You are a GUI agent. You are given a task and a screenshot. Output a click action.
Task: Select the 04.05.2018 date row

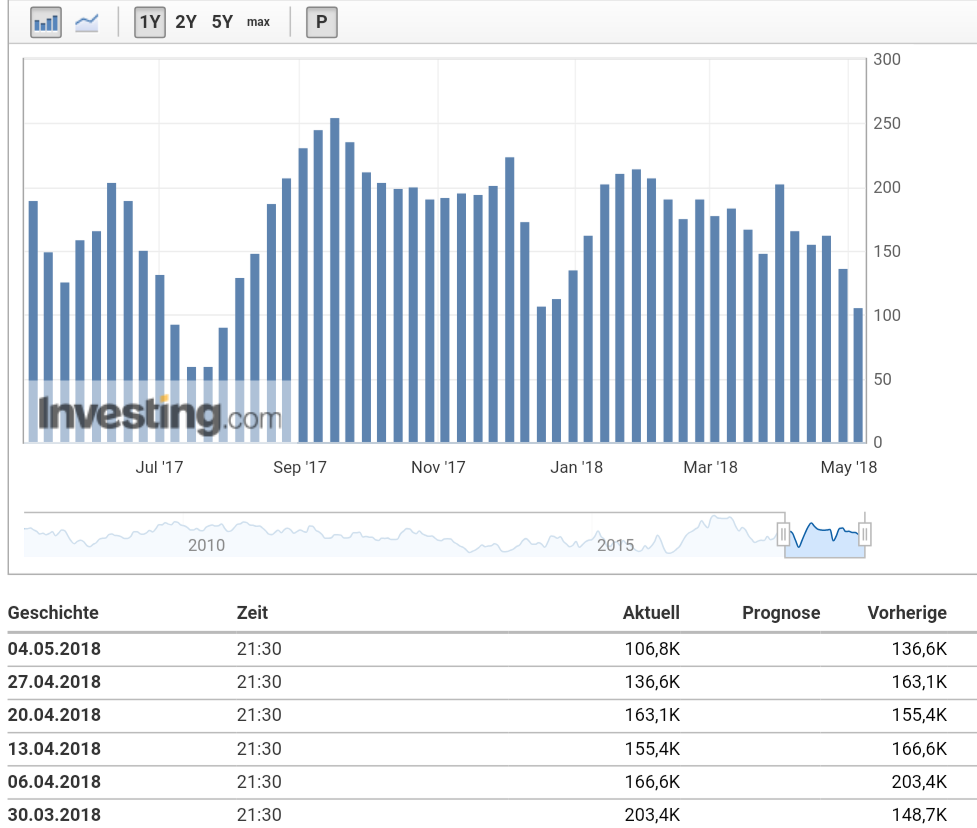(x=492, y=649)
